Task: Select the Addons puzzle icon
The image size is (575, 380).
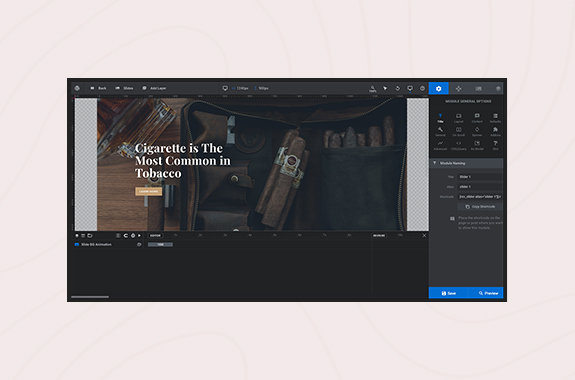Action: tap(495, 132)
